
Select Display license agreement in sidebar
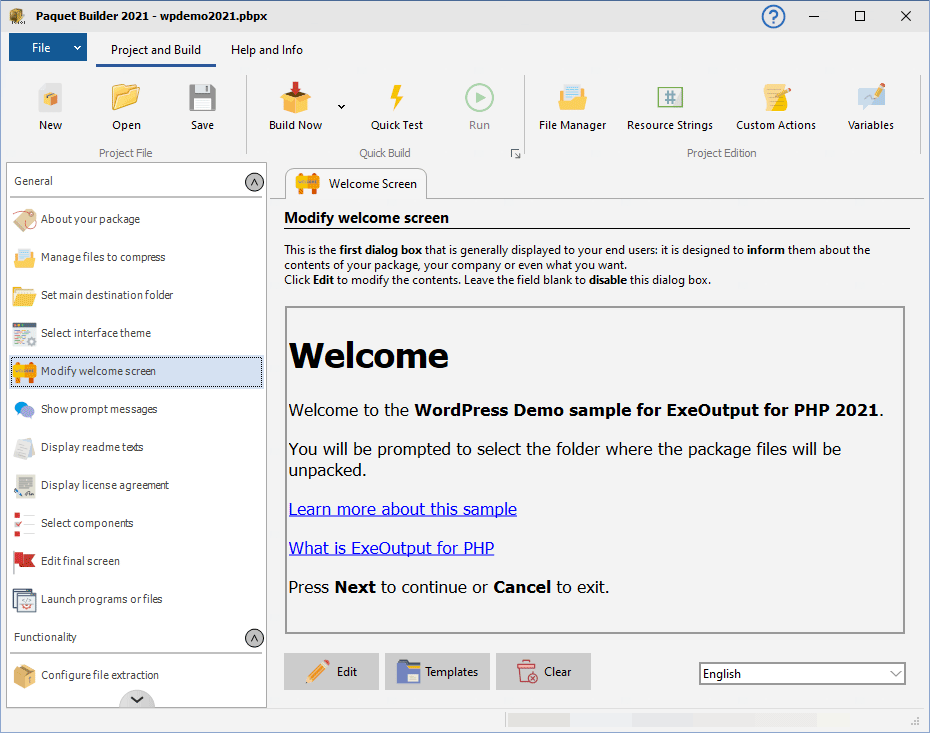point(104,485)
